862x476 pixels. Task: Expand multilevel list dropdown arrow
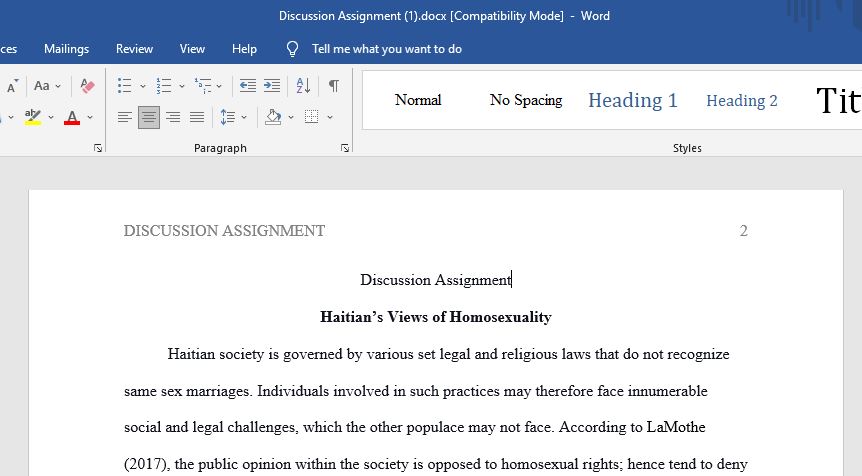pos(219,86)
